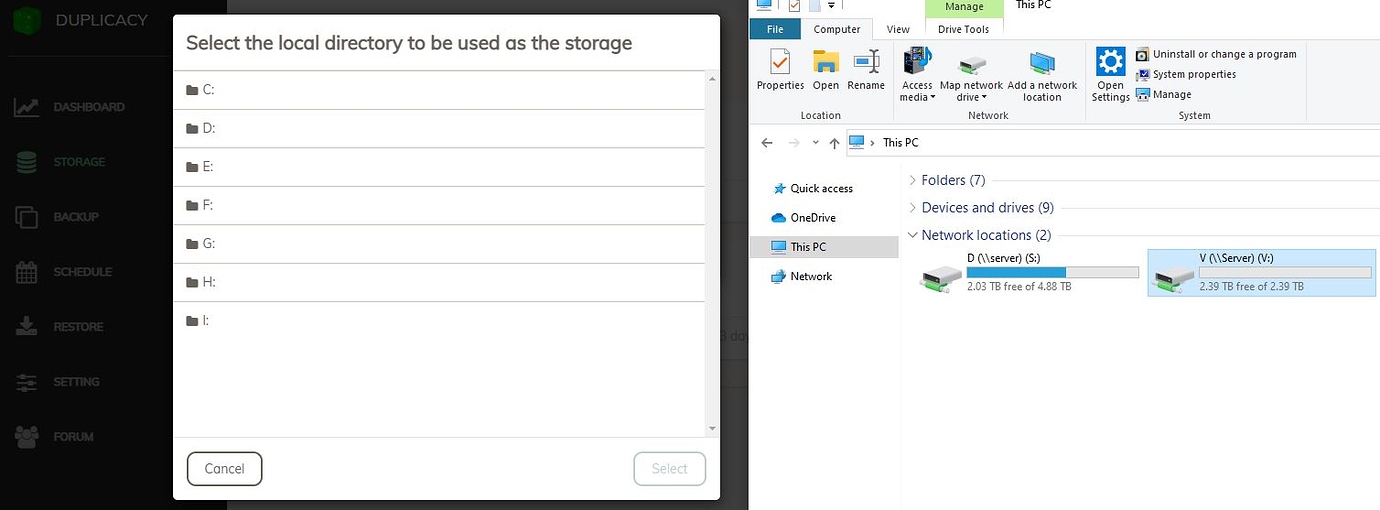This screenshot has width=1380, height=510.
Task: Select This PC in navigation pane
Action: pyautogui.click(x=825, y=247)
